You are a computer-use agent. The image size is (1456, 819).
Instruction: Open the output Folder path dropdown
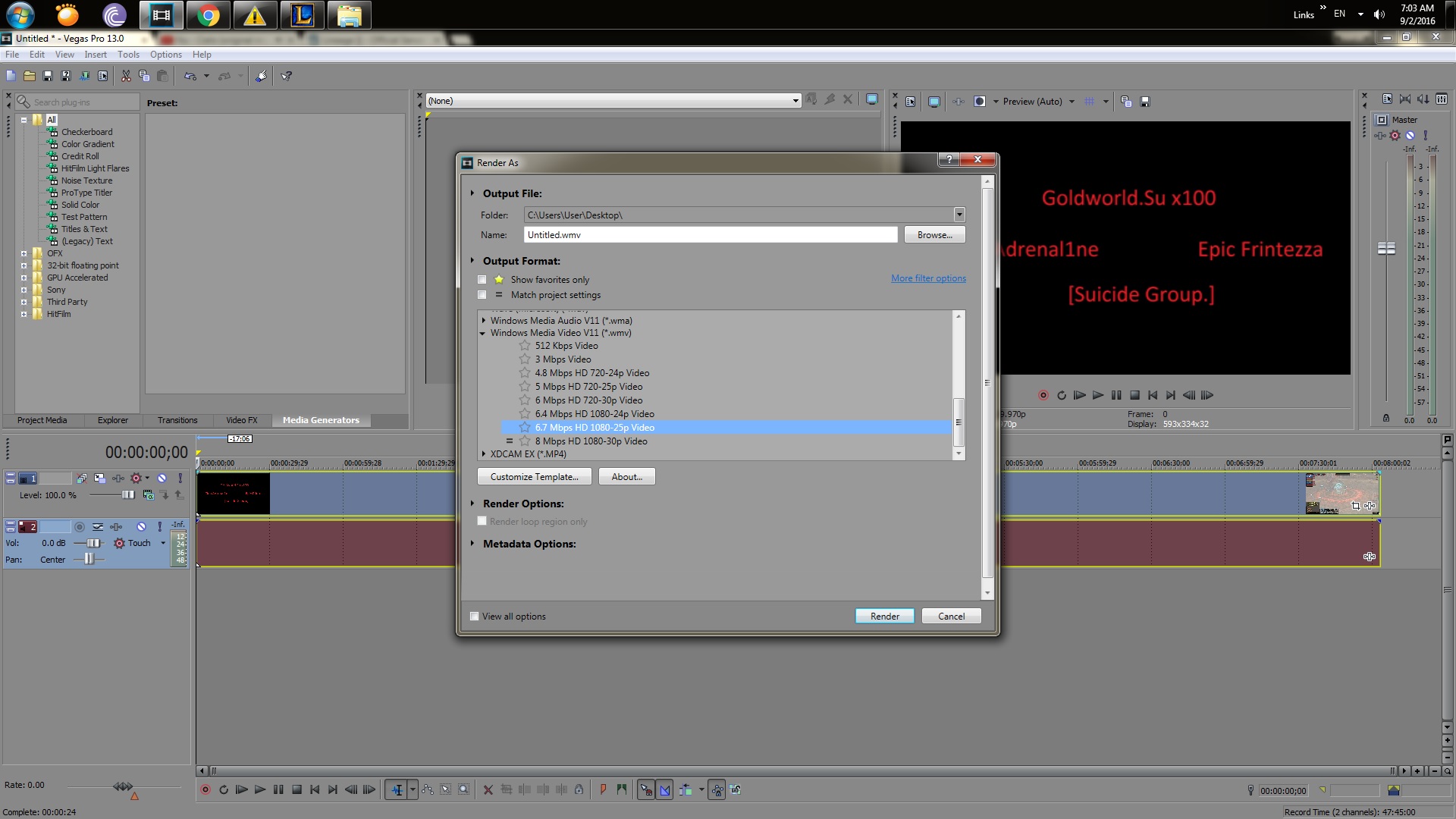pos(959,215)
